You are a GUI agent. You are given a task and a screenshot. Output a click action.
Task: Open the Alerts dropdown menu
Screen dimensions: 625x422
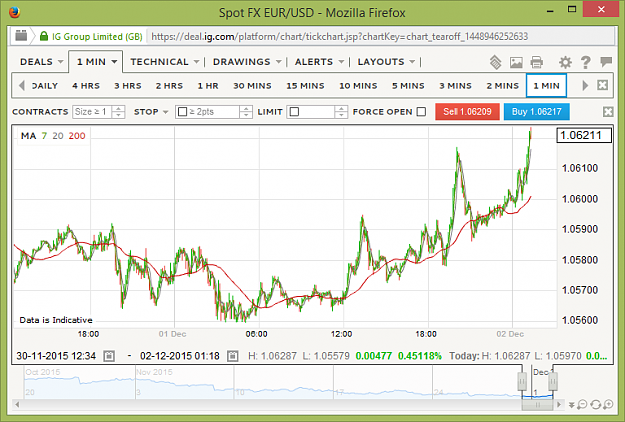click(319, 62)
